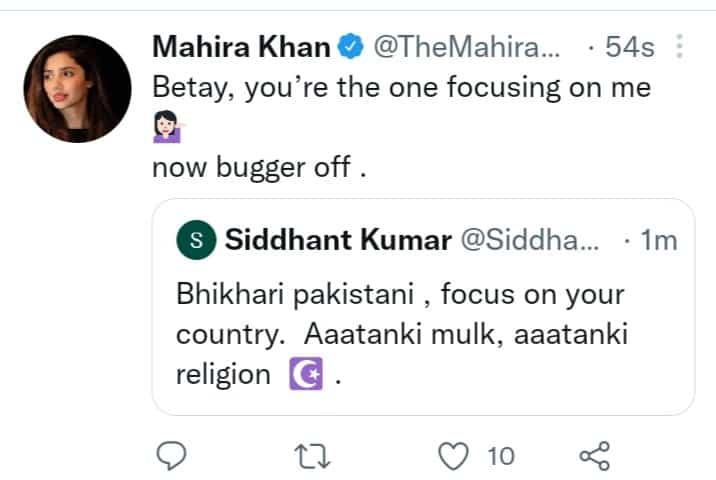Click the crescent moon emoji in quoted tweet

coord(303,375)
